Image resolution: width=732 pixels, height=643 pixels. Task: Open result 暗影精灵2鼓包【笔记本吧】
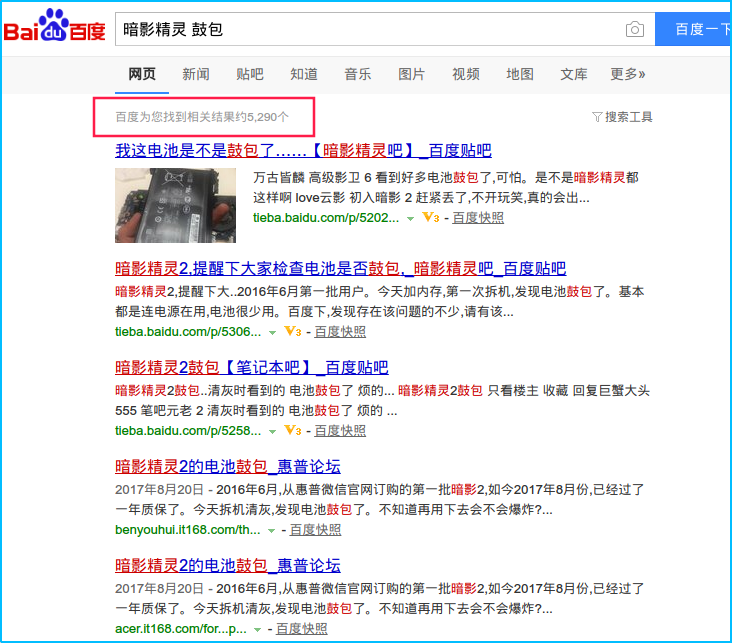(x=252, y=367)
